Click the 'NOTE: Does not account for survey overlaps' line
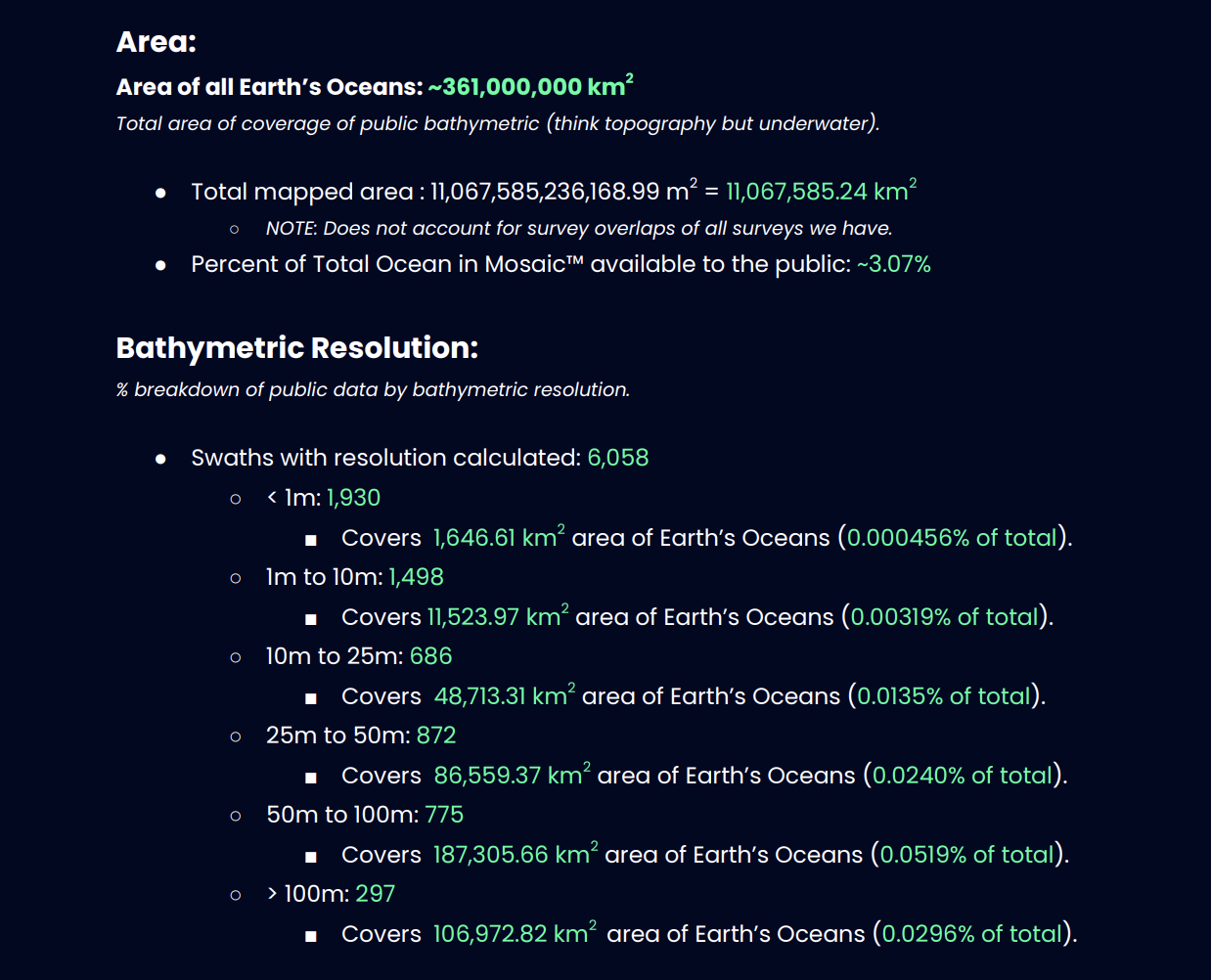 pyautogui.click(x=579, y=228)
